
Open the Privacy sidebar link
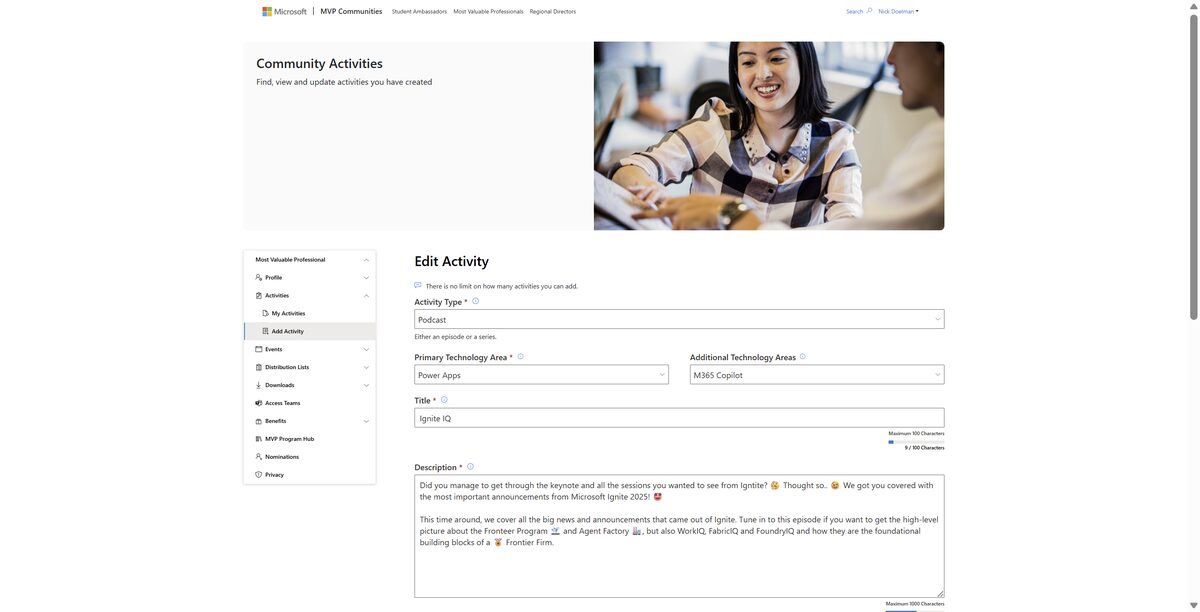coord(310,475)
